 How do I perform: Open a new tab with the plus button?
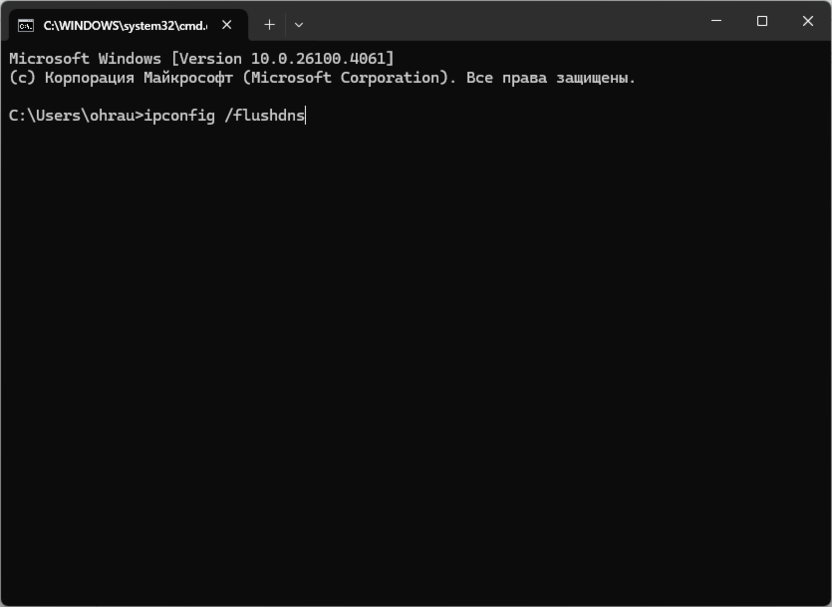tap(269, 24)
